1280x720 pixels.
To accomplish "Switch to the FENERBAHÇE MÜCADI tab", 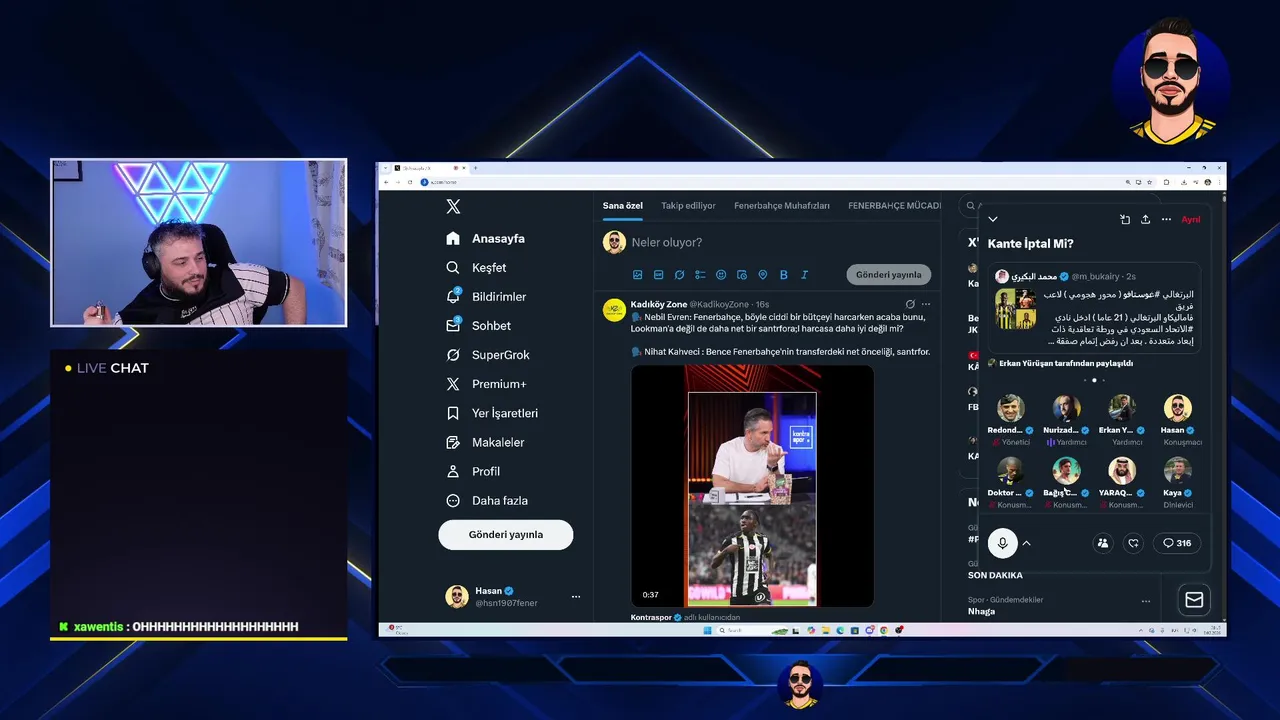I will pos(894,205).
